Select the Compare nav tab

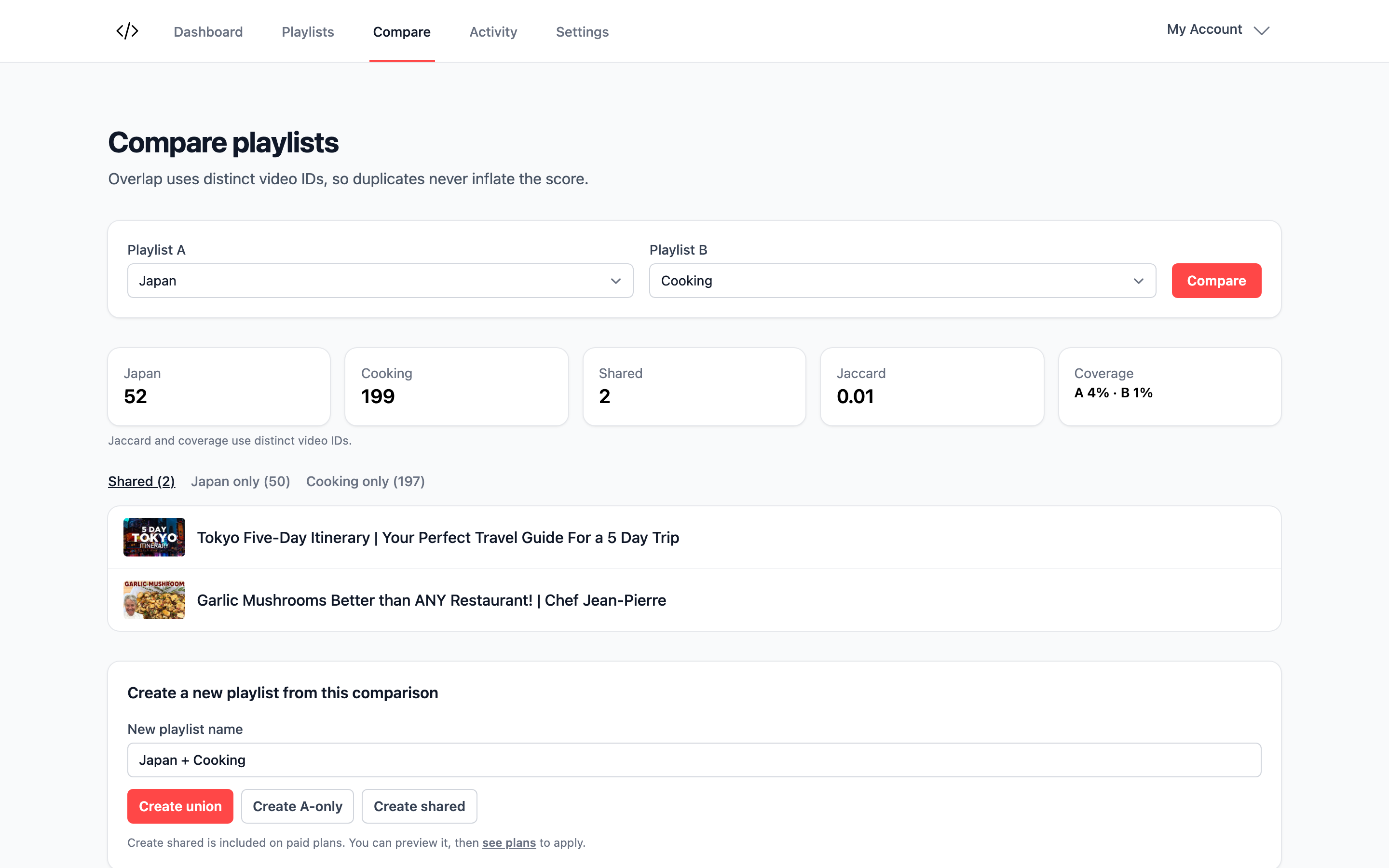click(x=402, y=31)
